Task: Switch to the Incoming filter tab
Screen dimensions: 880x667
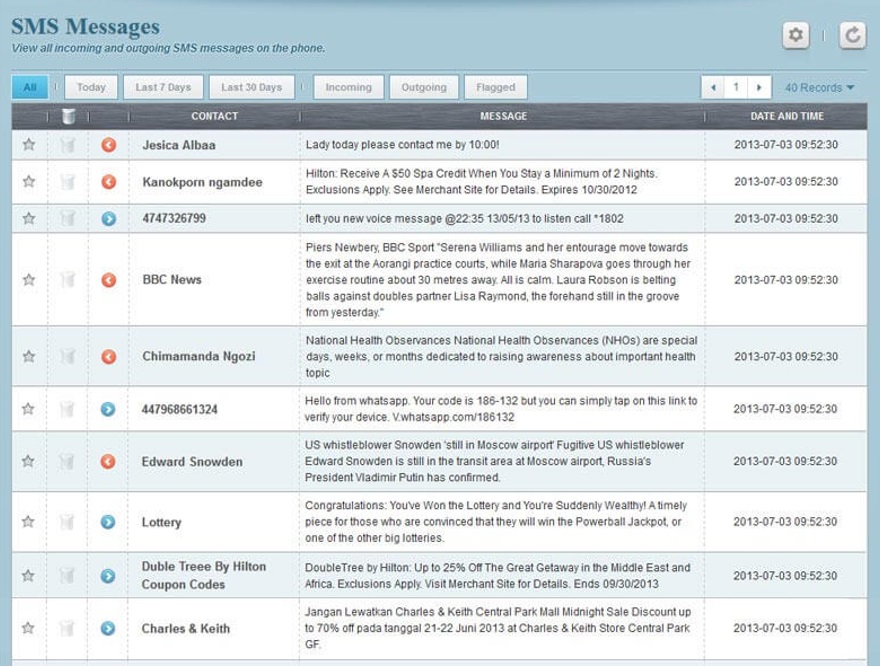Action: click(x=348, y=88)
